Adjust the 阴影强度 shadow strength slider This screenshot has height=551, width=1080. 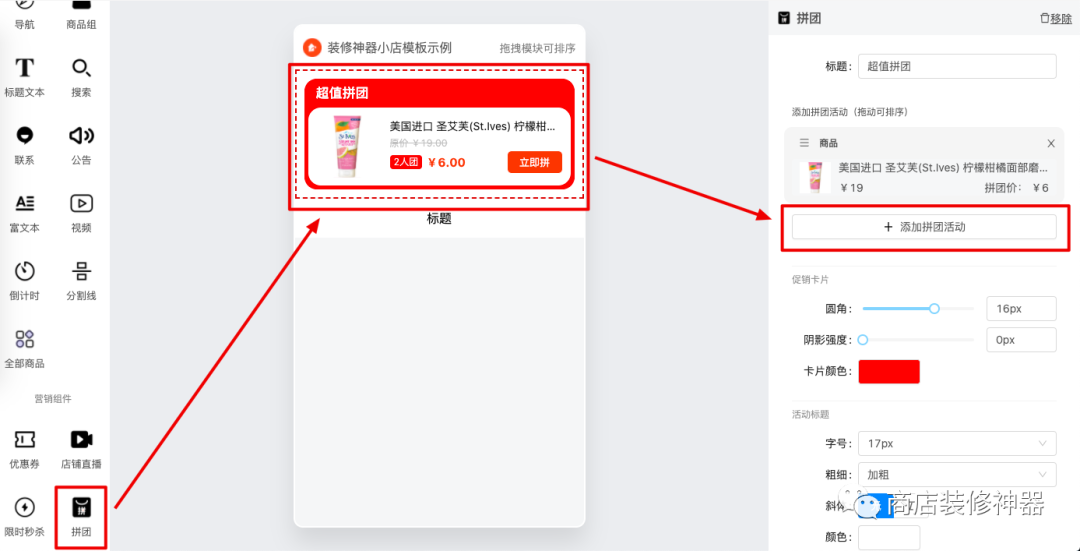[x=918, y=340]
